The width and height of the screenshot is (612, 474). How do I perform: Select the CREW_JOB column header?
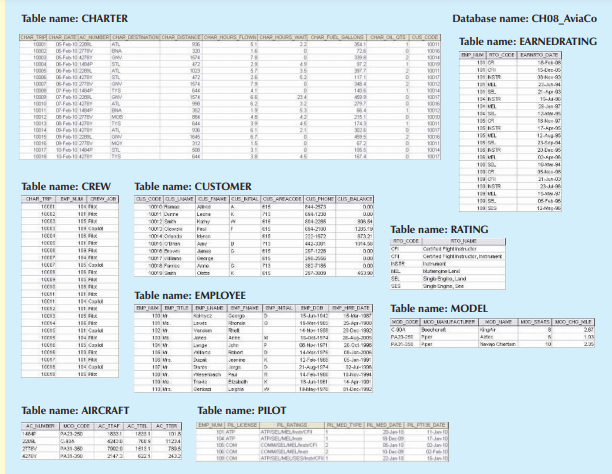[101, 199]
